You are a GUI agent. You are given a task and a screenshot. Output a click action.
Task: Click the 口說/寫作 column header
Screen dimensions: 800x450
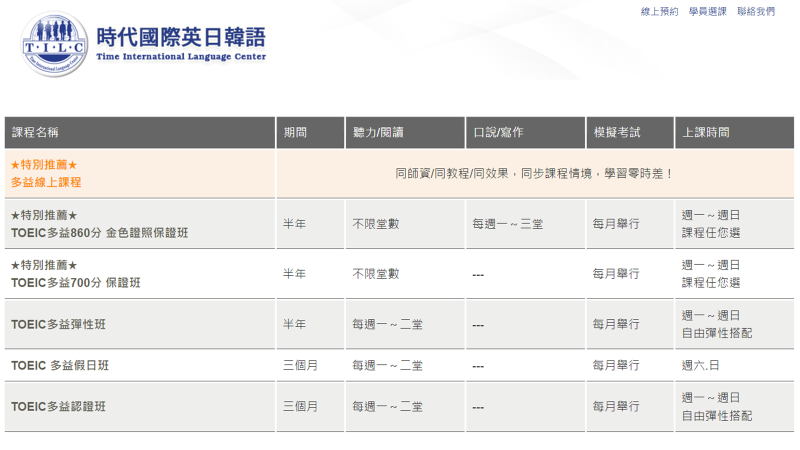[526, 133]
